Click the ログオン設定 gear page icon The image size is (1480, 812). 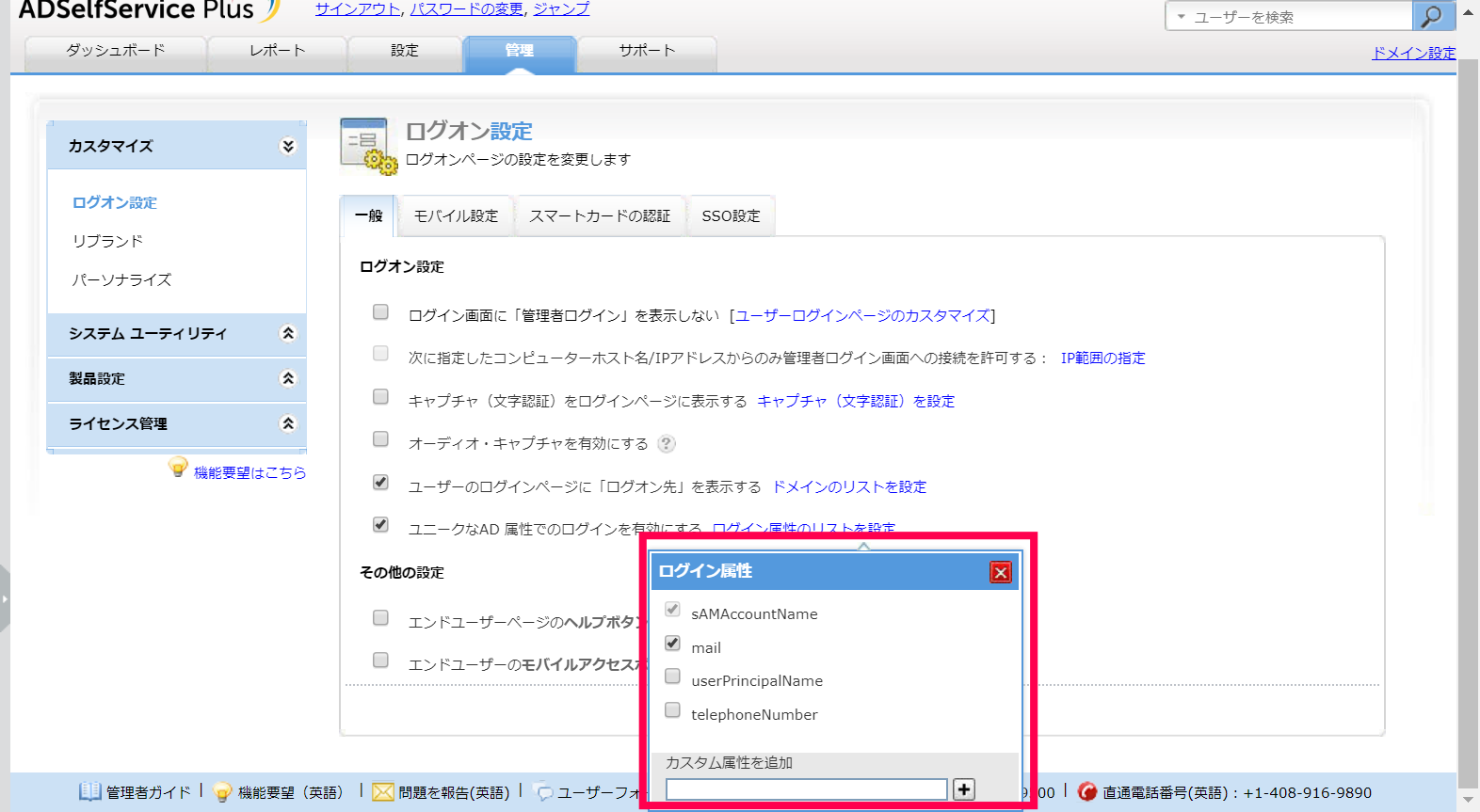367,146
